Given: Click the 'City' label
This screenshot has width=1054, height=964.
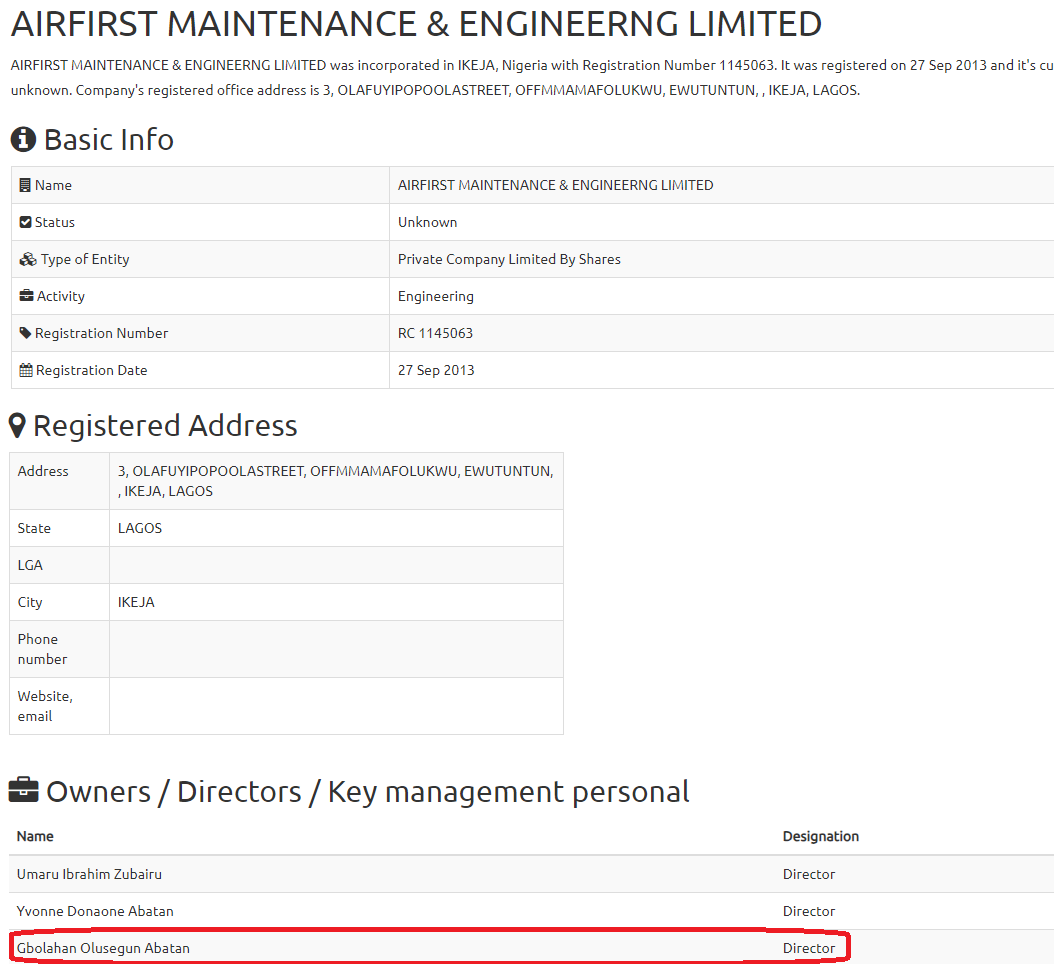Looking at the screenshot, I should tap(30, 602).
